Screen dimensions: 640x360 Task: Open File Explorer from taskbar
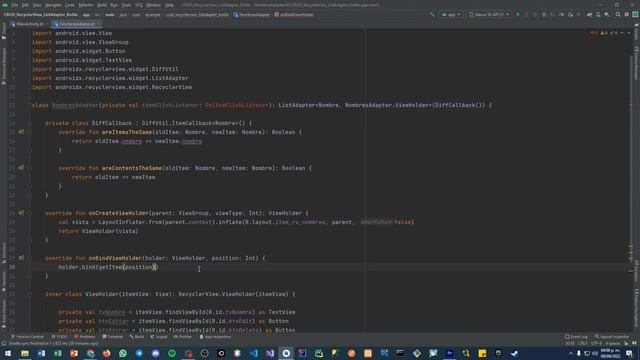tap(25, 353)
